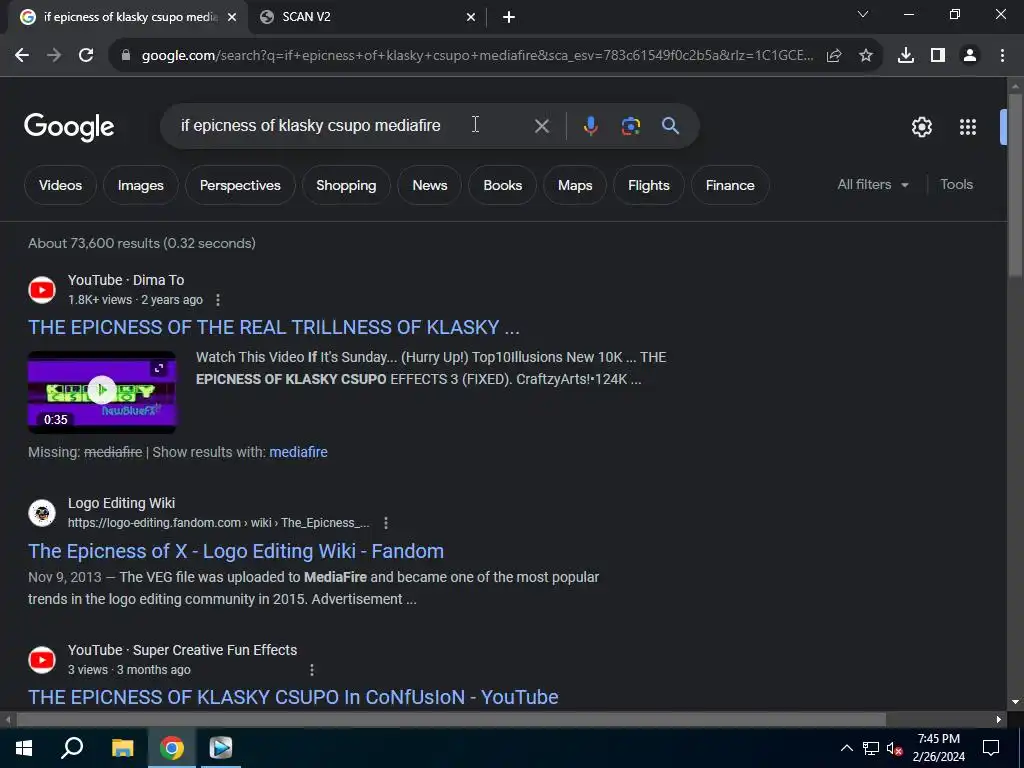Open the taskbar clock showing 7:45 PM

pos(939,748)
